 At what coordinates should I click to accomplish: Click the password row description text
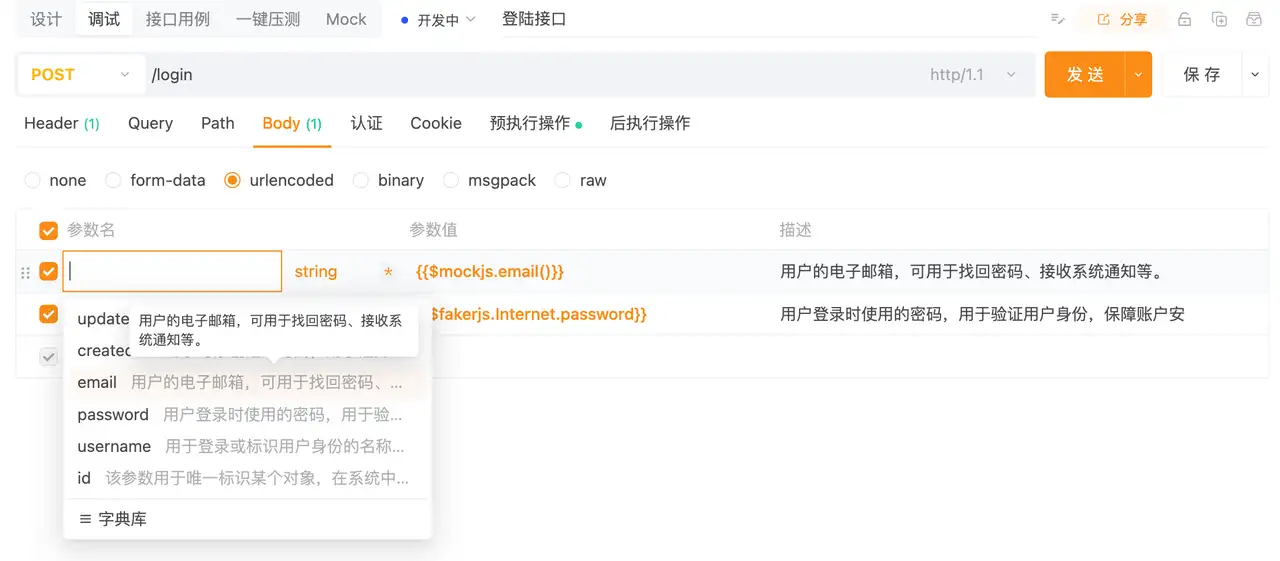(982, 314)
